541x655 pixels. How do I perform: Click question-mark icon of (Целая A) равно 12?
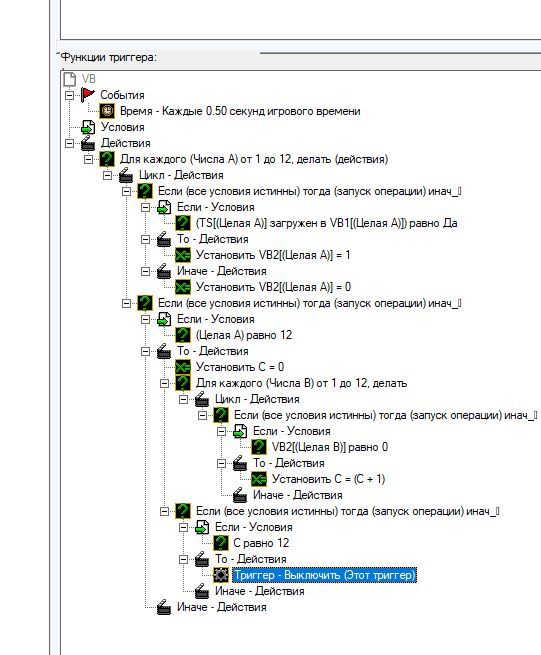(183, 335)
